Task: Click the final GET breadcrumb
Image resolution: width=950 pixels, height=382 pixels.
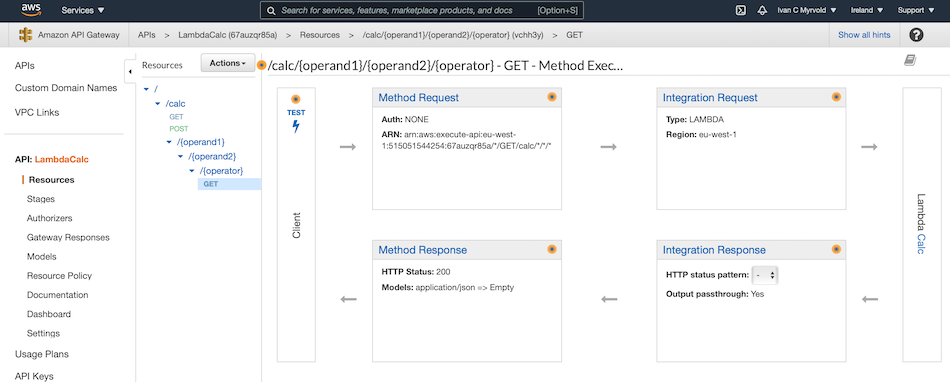Action: coord(574,35)
